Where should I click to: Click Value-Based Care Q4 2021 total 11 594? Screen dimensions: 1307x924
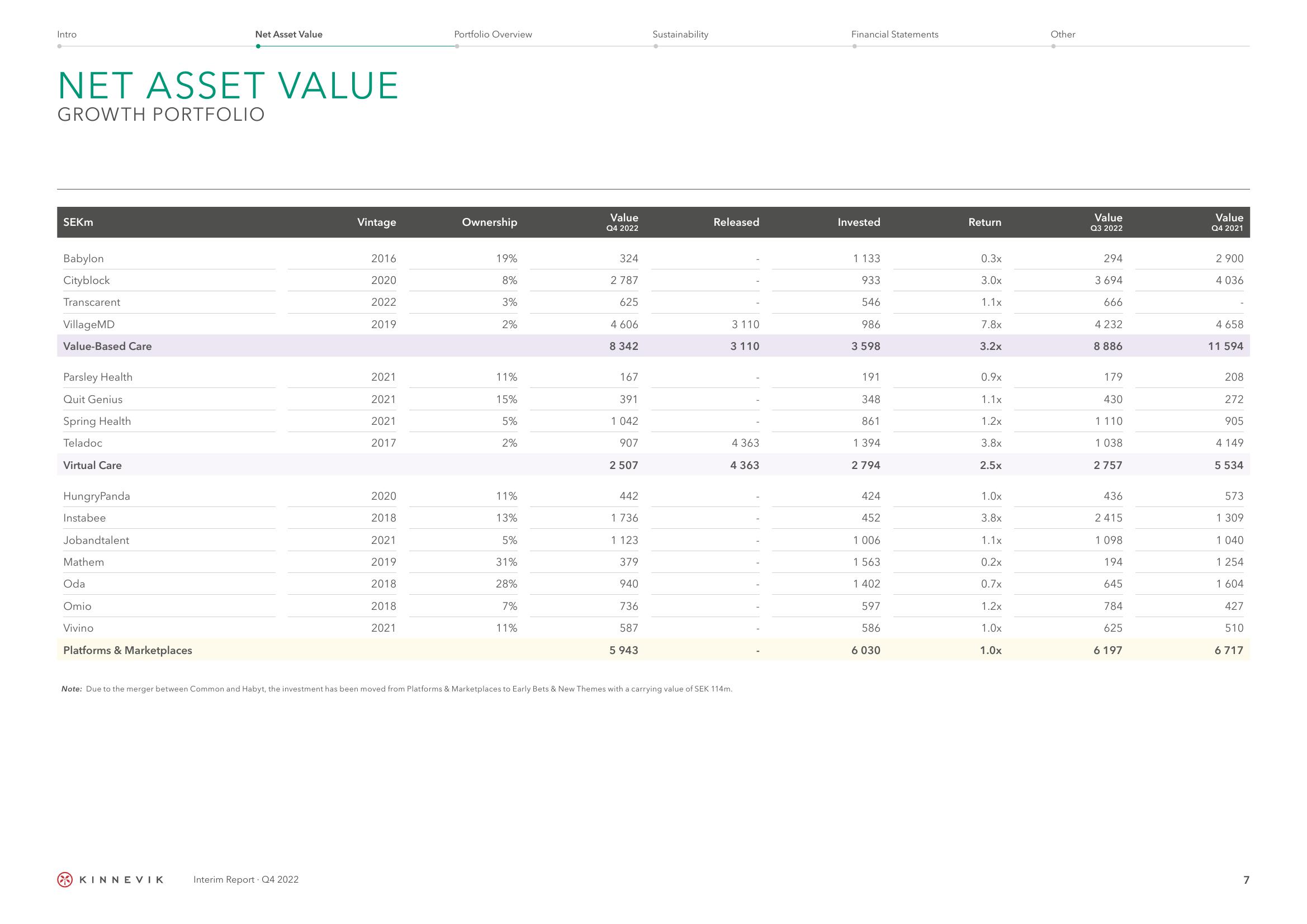tap(1225, 346)
